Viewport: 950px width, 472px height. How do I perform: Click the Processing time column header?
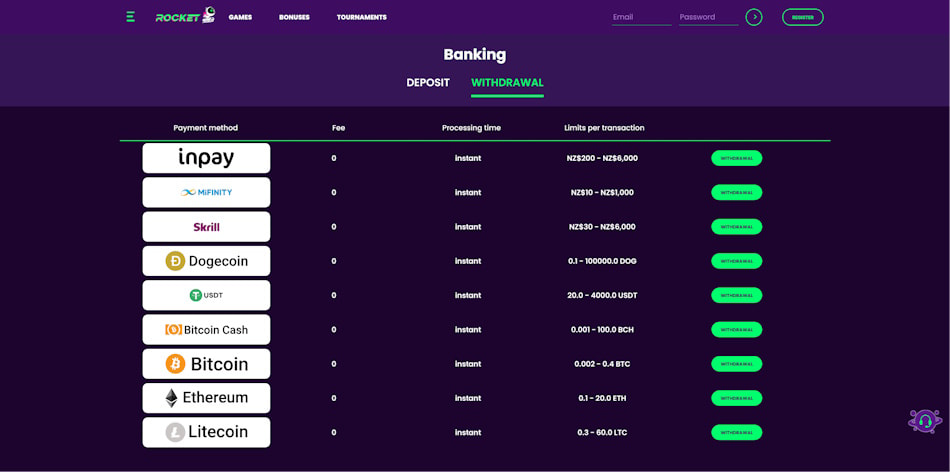[x=471, y=128]
